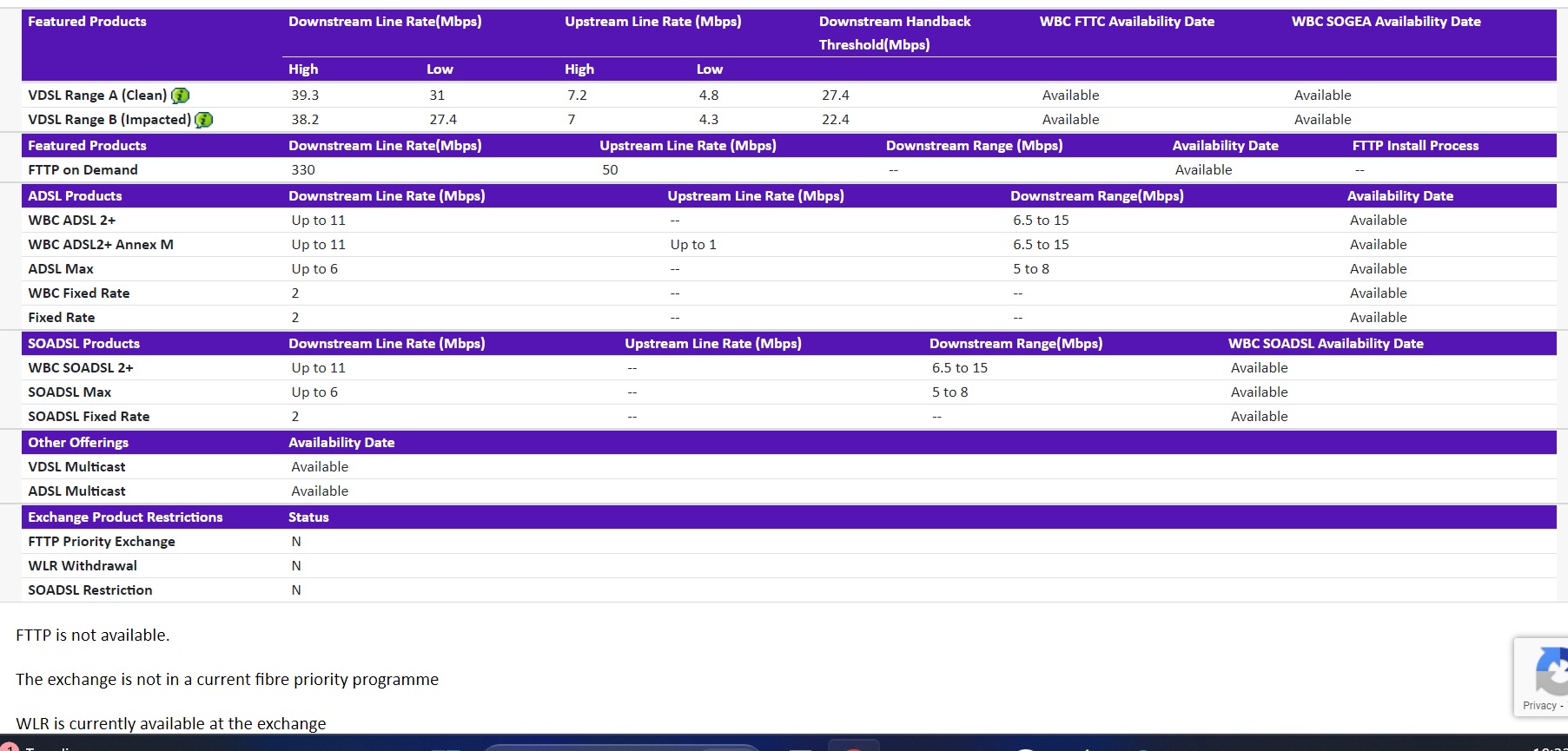1568x751 pixels.
Task: Click info icon beside VDSL Range A (Clean)
Action: [180, 96]
